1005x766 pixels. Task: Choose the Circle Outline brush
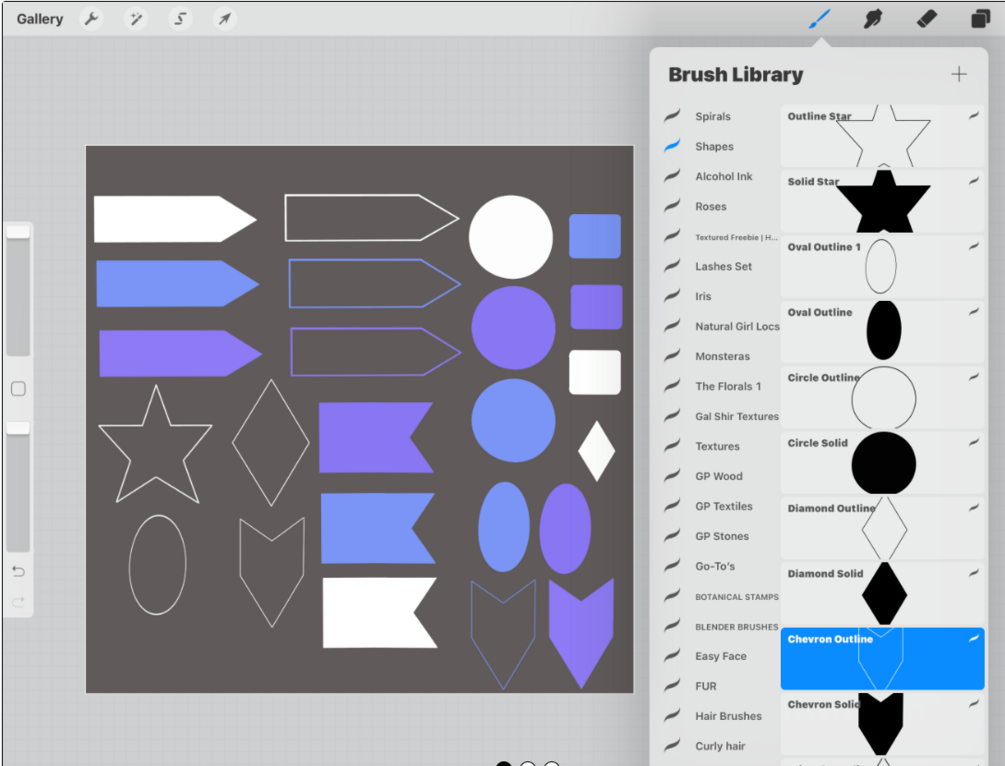tap(883, 397)
